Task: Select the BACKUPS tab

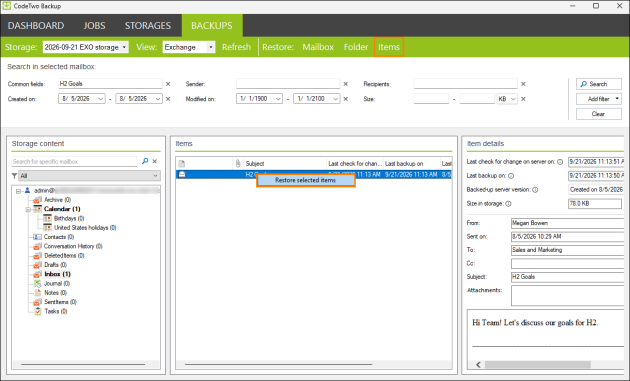Action: (x=212, y=26)
